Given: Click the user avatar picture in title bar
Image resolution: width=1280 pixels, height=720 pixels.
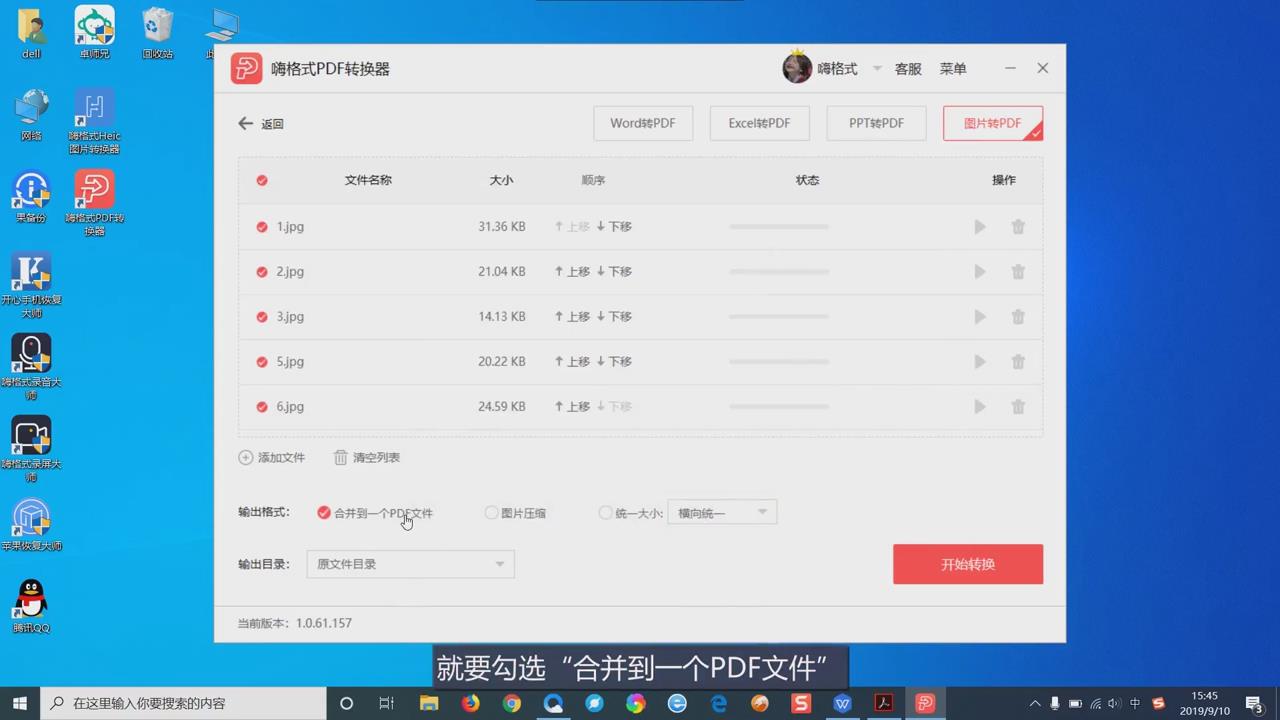Looking at the screenshot, I should pos(797,68).
